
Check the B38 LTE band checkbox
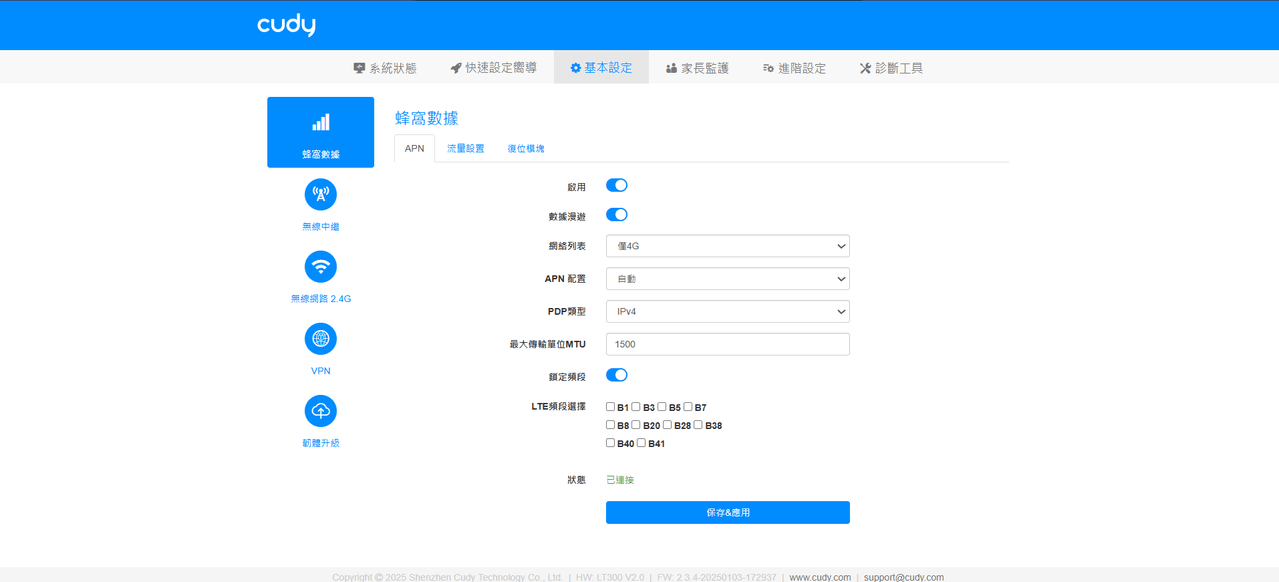click(x=698, y=425)
